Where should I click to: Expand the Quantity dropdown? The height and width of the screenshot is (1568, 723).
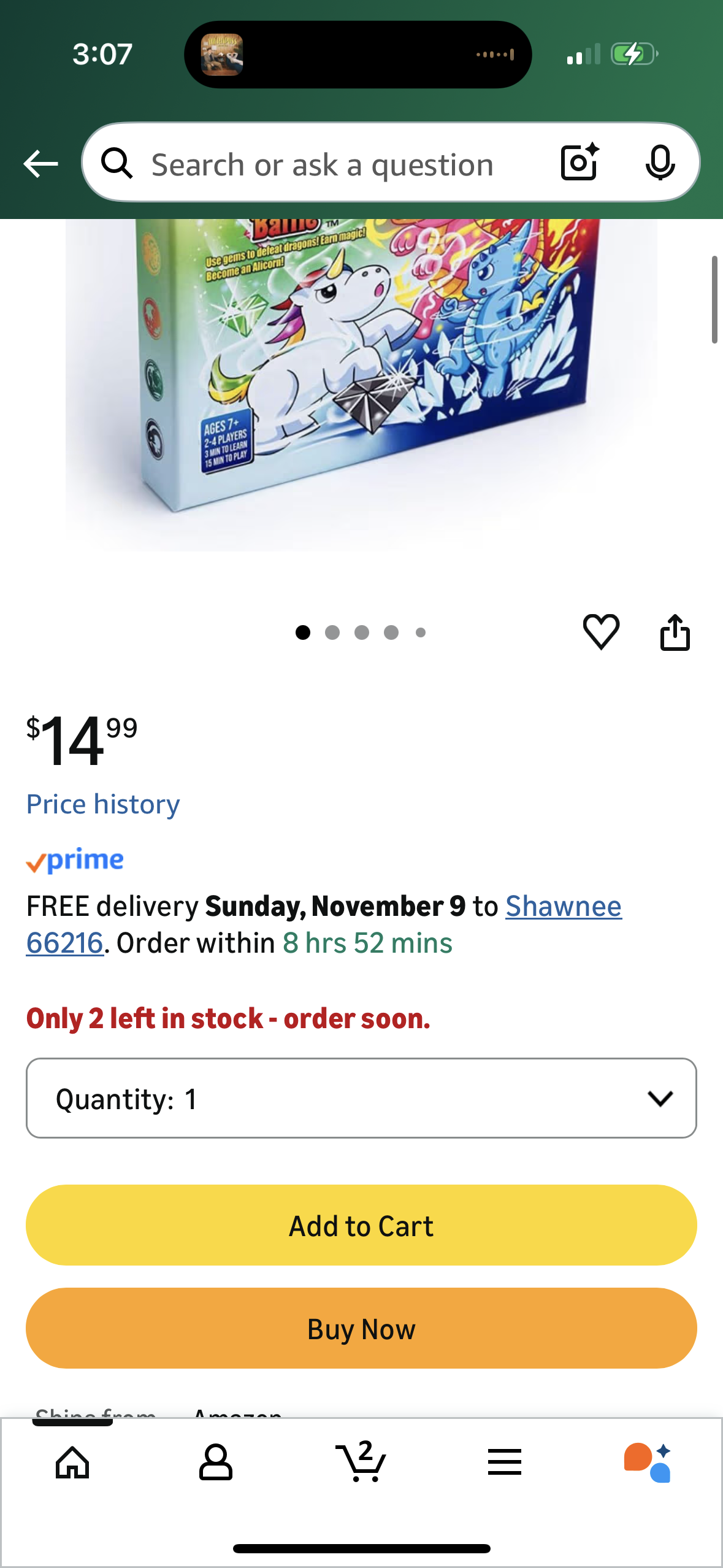click(x=361, y=1098)
